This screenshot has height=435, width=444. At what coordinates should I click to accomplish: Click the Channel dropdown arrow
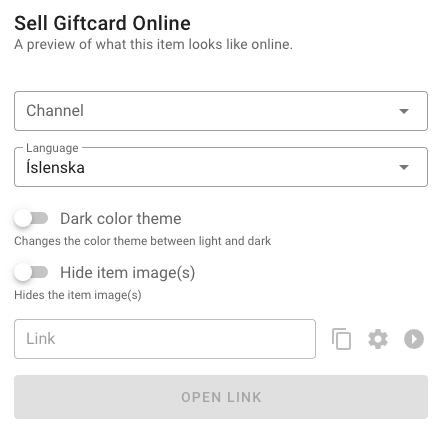pos(404,111)
